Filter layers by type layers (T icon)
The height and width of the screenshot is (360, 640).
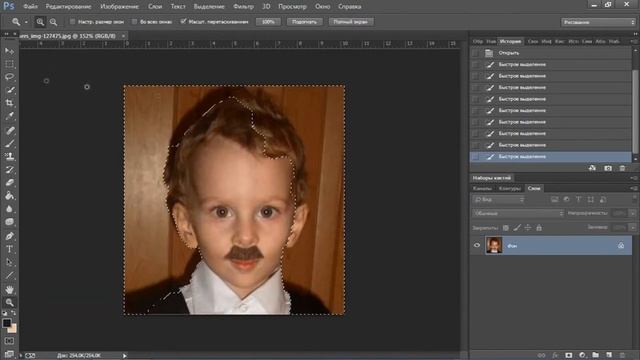(x=578, y=199)
